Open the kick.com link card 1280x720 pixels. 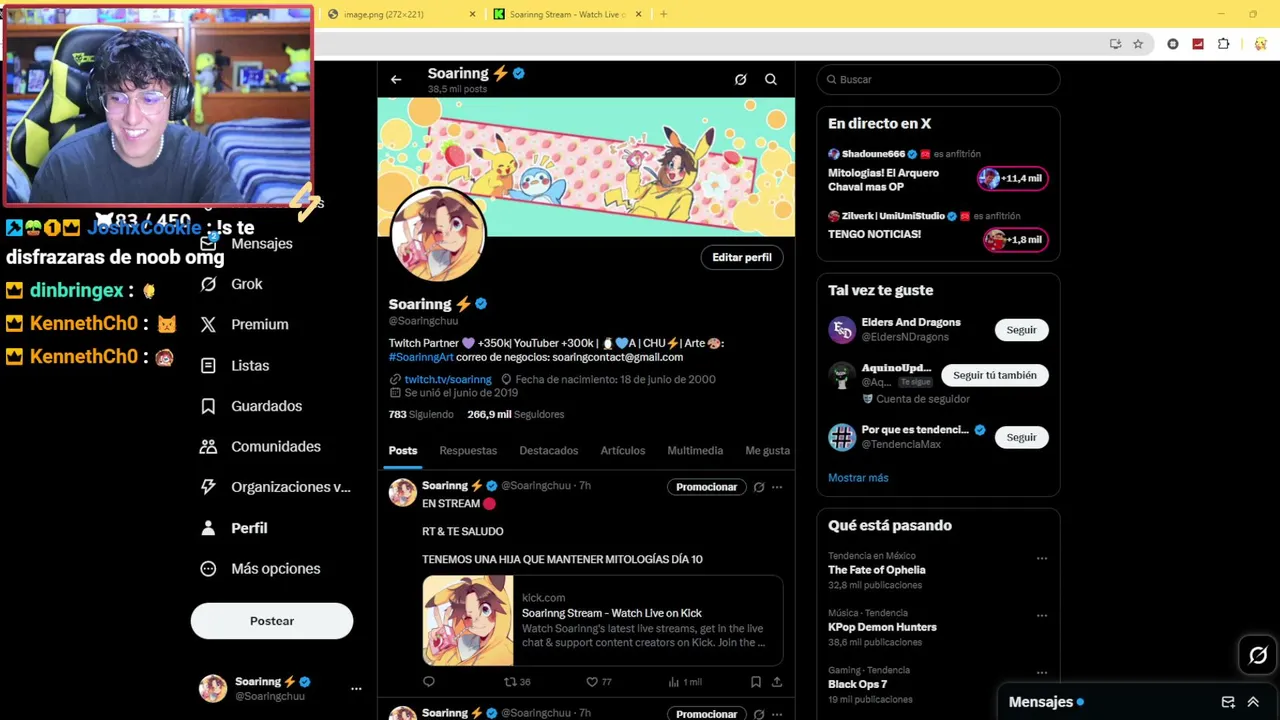point(602,621)
